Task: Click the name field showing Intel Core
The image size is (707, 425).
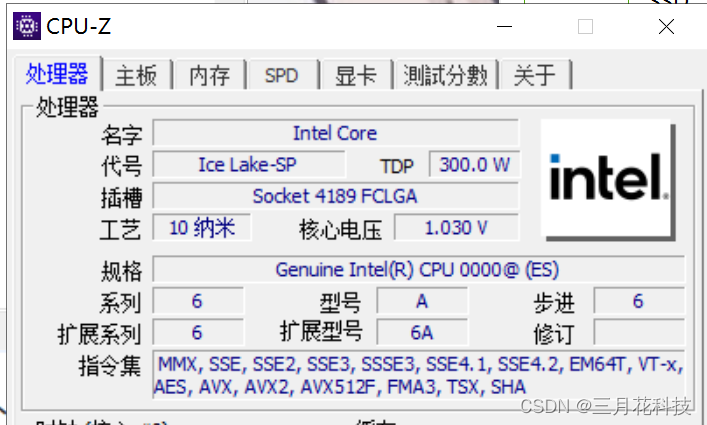Action: [x=335, y=133]
